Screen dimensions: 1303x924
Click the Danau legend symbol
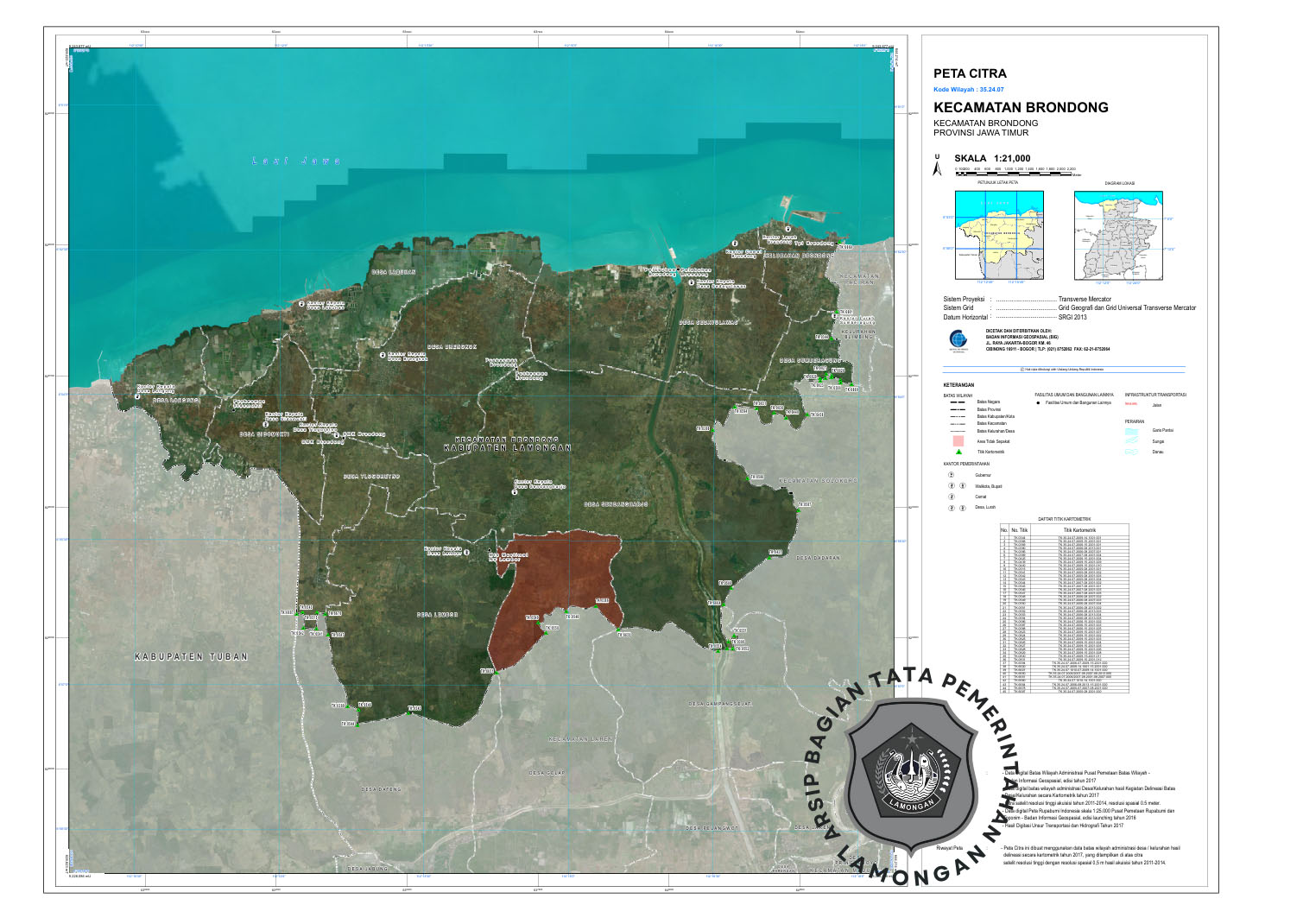1132,452
